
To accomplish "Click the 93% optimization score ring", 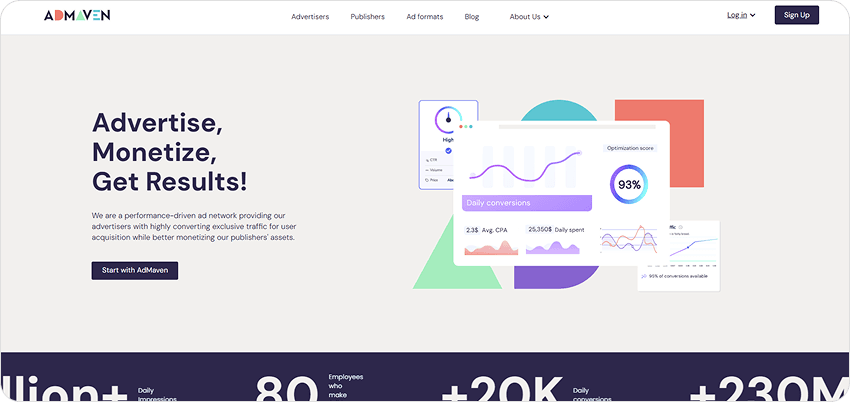I will (629, 185).
